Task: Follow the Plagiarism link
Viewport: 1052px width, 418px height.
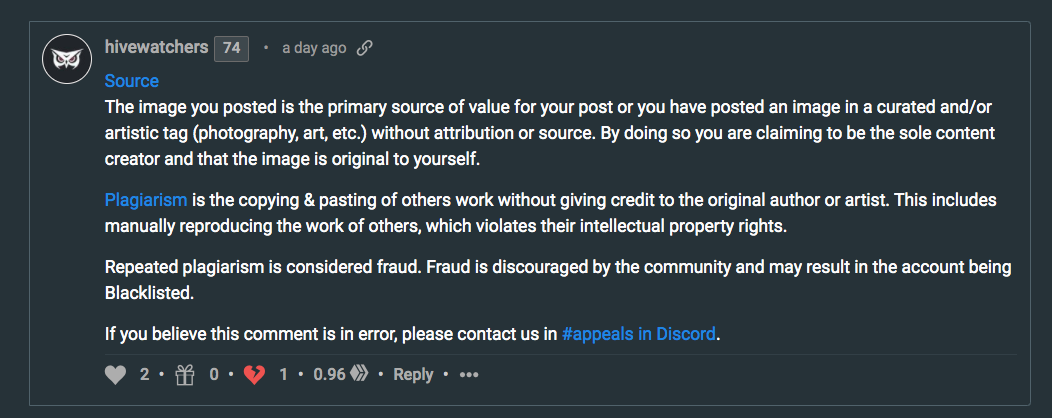Action: 146,200
